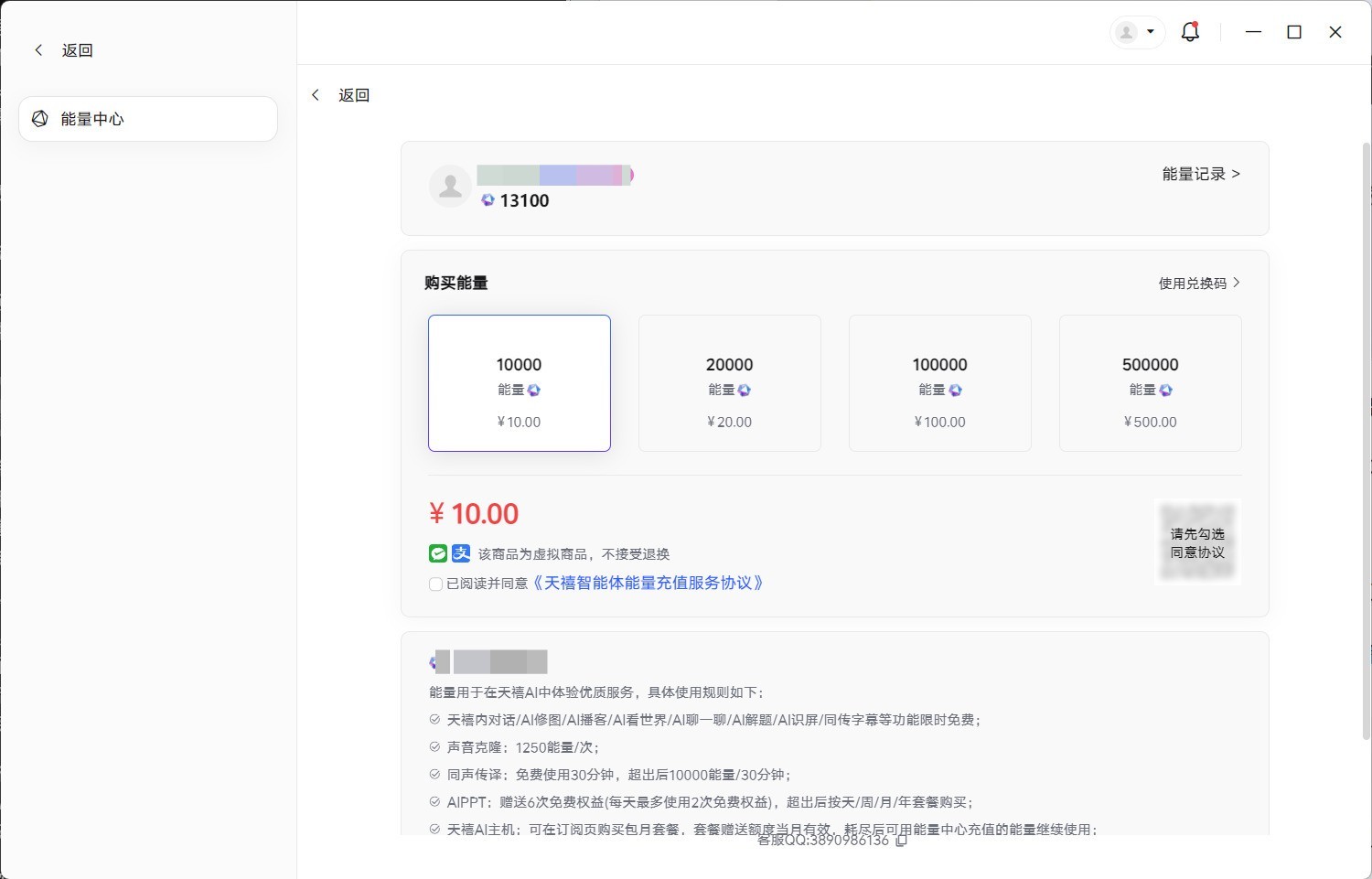Minimize the application window
1372x879 pixels.
tap(1253, 32)
